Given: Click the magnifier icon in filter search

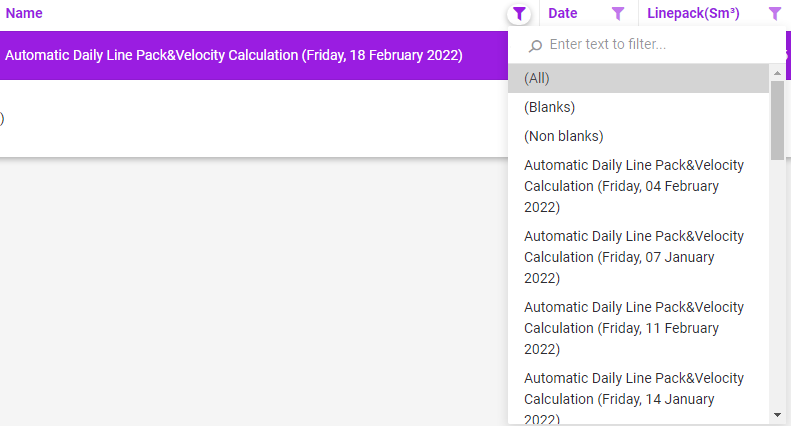Looking at the screenshot, I should coord(536,45).
